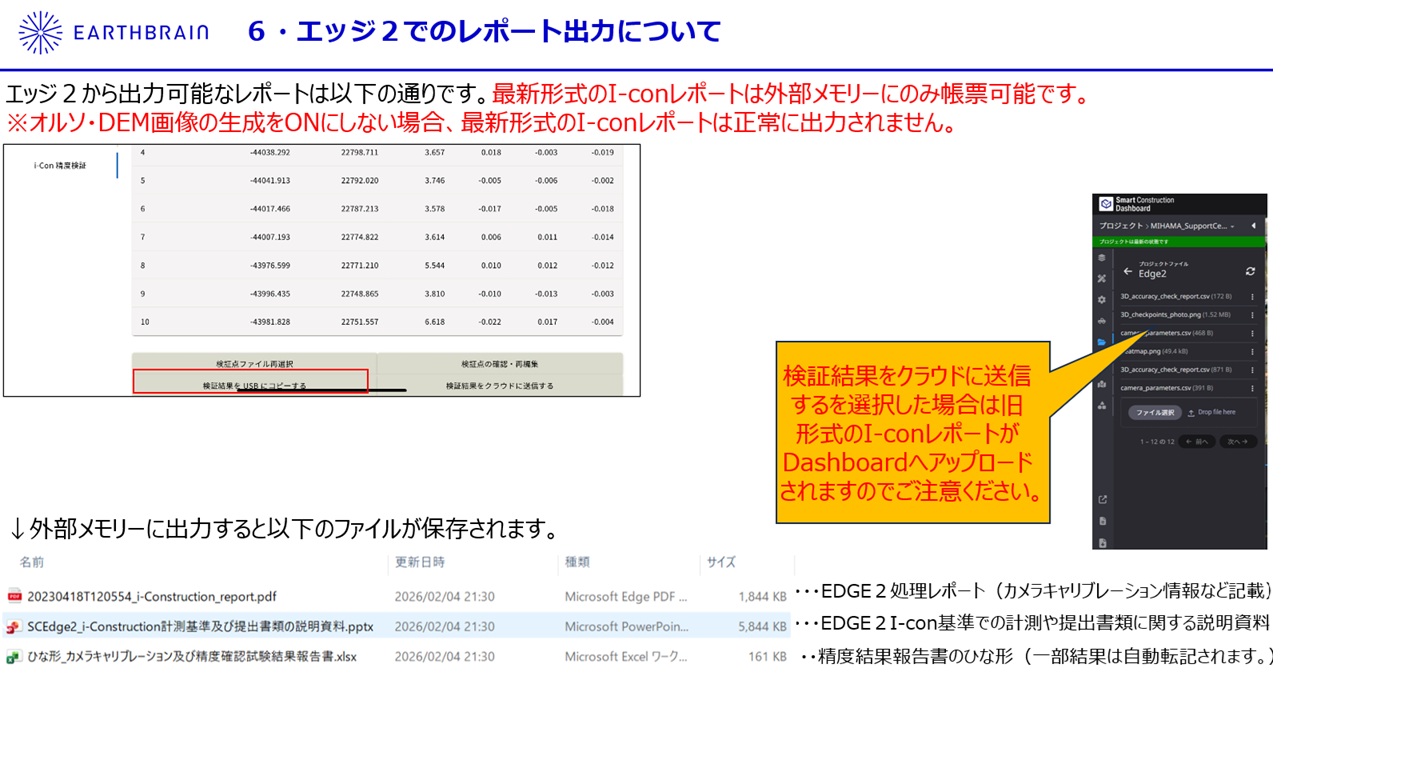Image resolution: width=1412 pixels, height=769 pixels.
Task: Select the 1 - 12 の 12 pagination text
Action: coord(1156,441)
